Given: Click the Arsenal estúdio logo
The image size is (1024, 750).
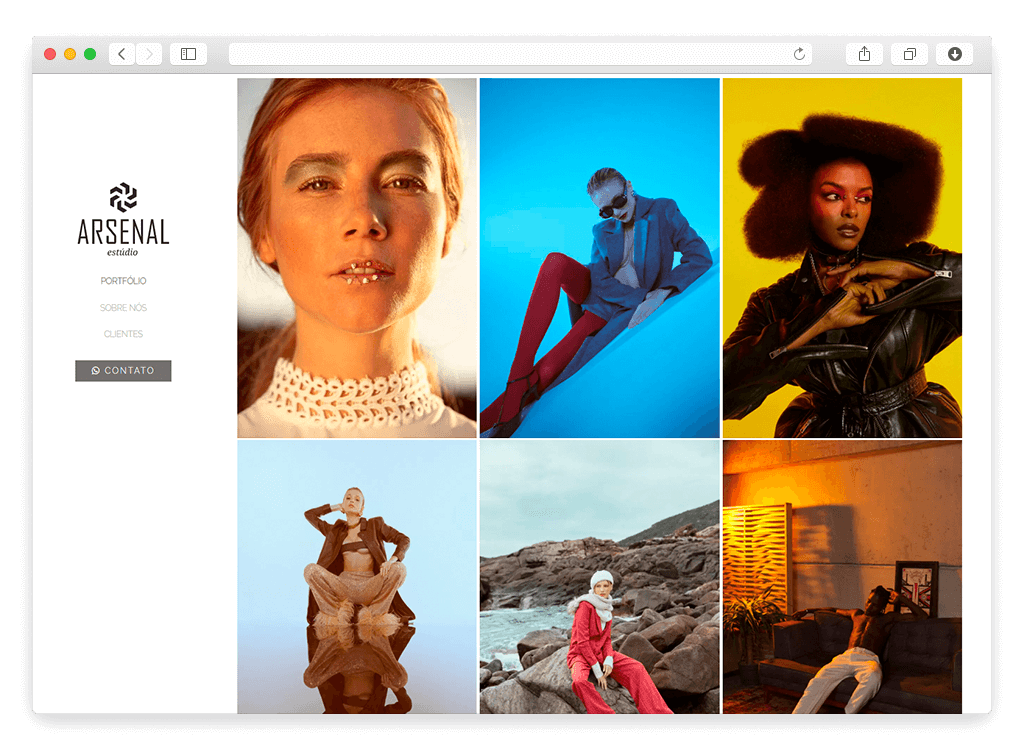Looking at the screenshot, I should click(x=123, y=220).
